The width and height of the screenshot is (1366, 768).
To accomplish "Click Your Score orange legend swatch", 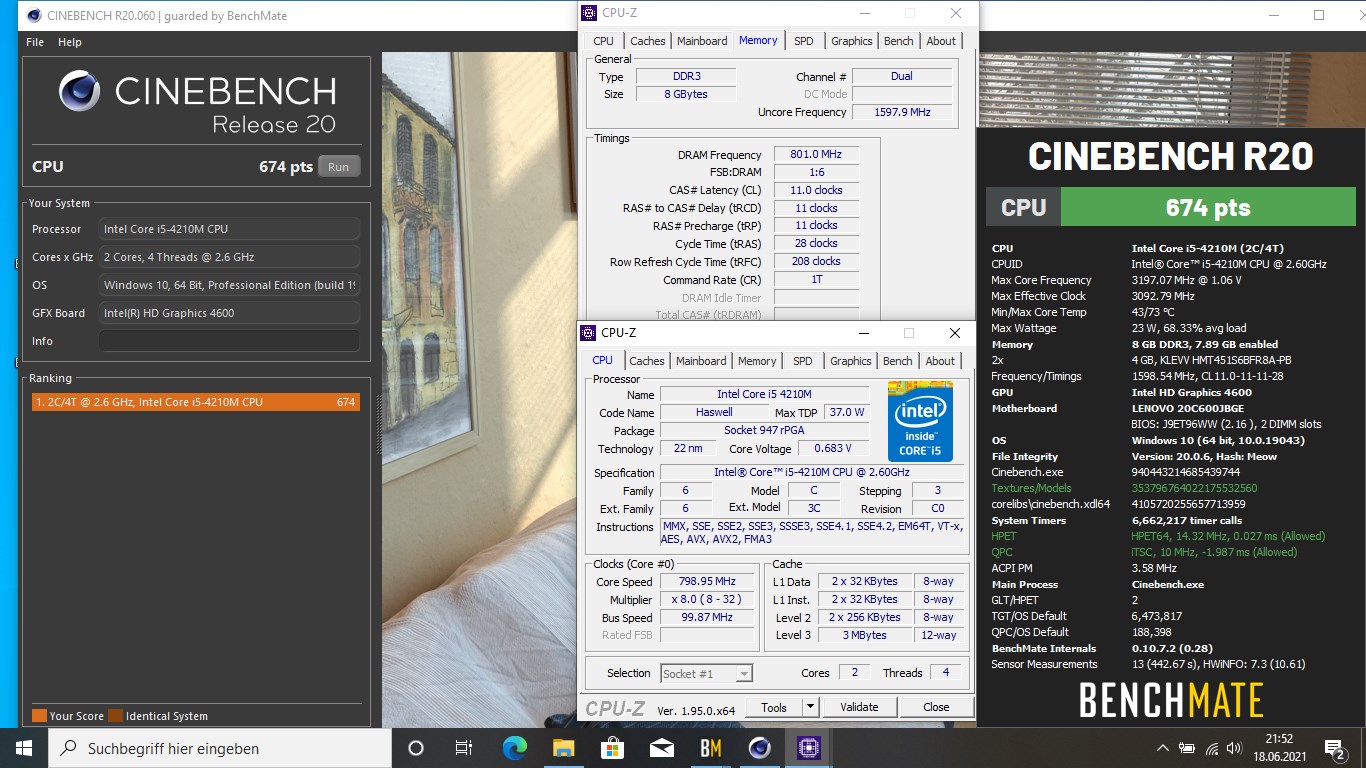I will click(39, 716).
